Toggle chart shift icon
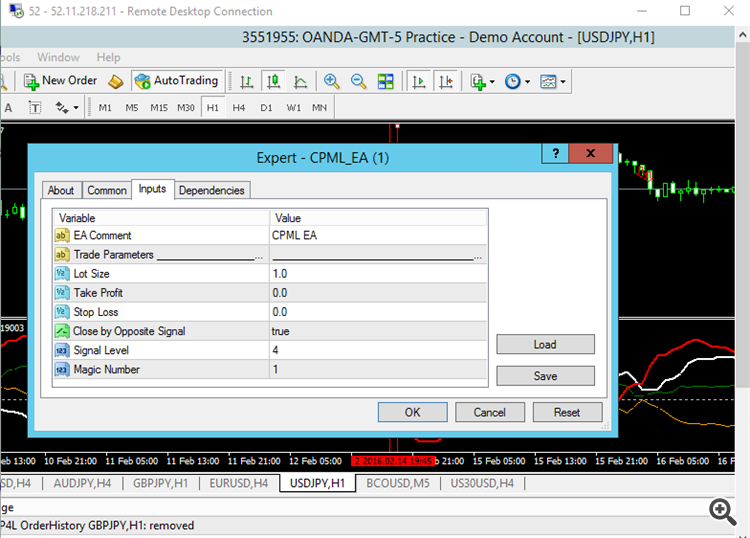Image resolution: width=750 pixels, height=538 pixels. (446, 82)
